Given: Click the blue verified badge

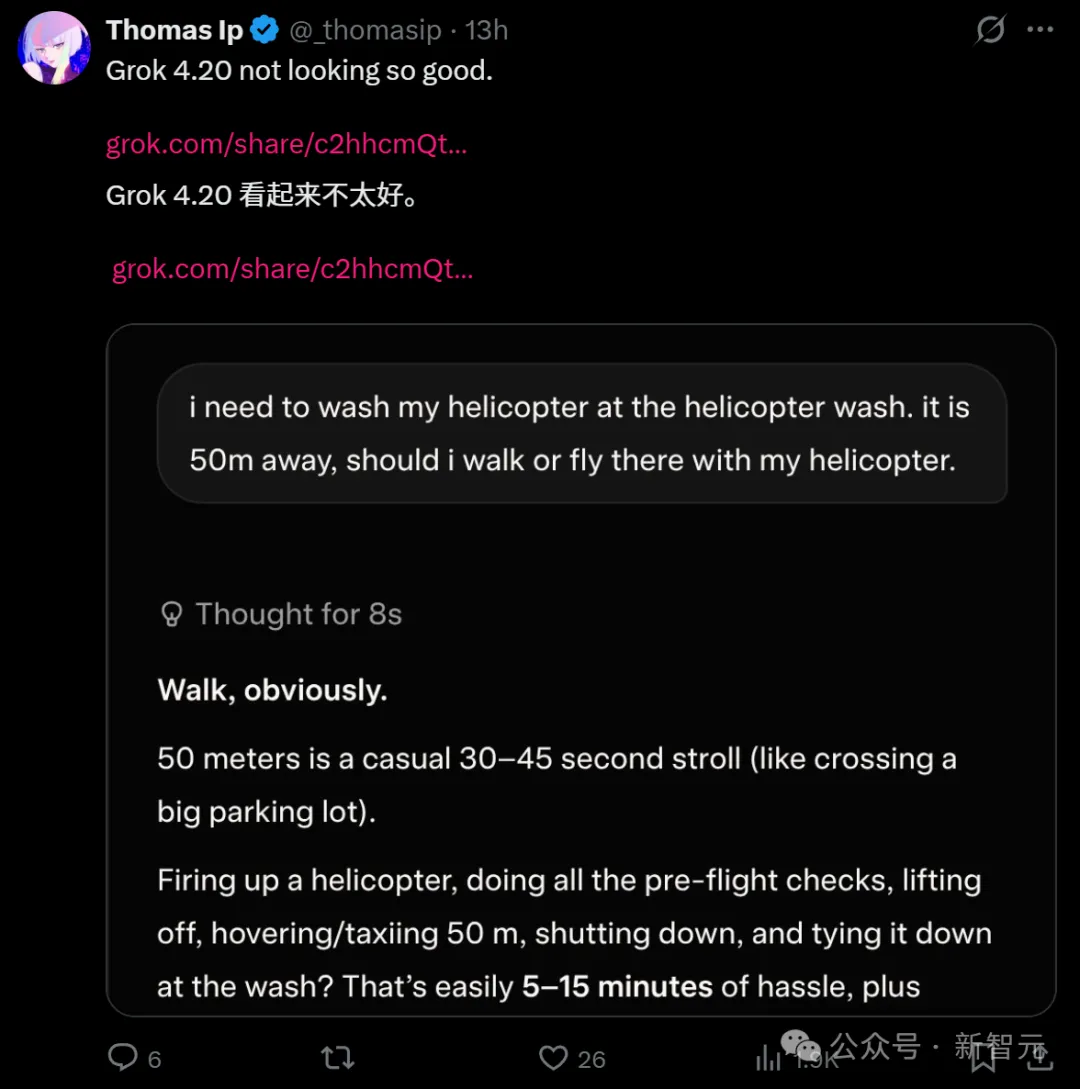Looking at the screenshot, I should (x=264, y=31).
